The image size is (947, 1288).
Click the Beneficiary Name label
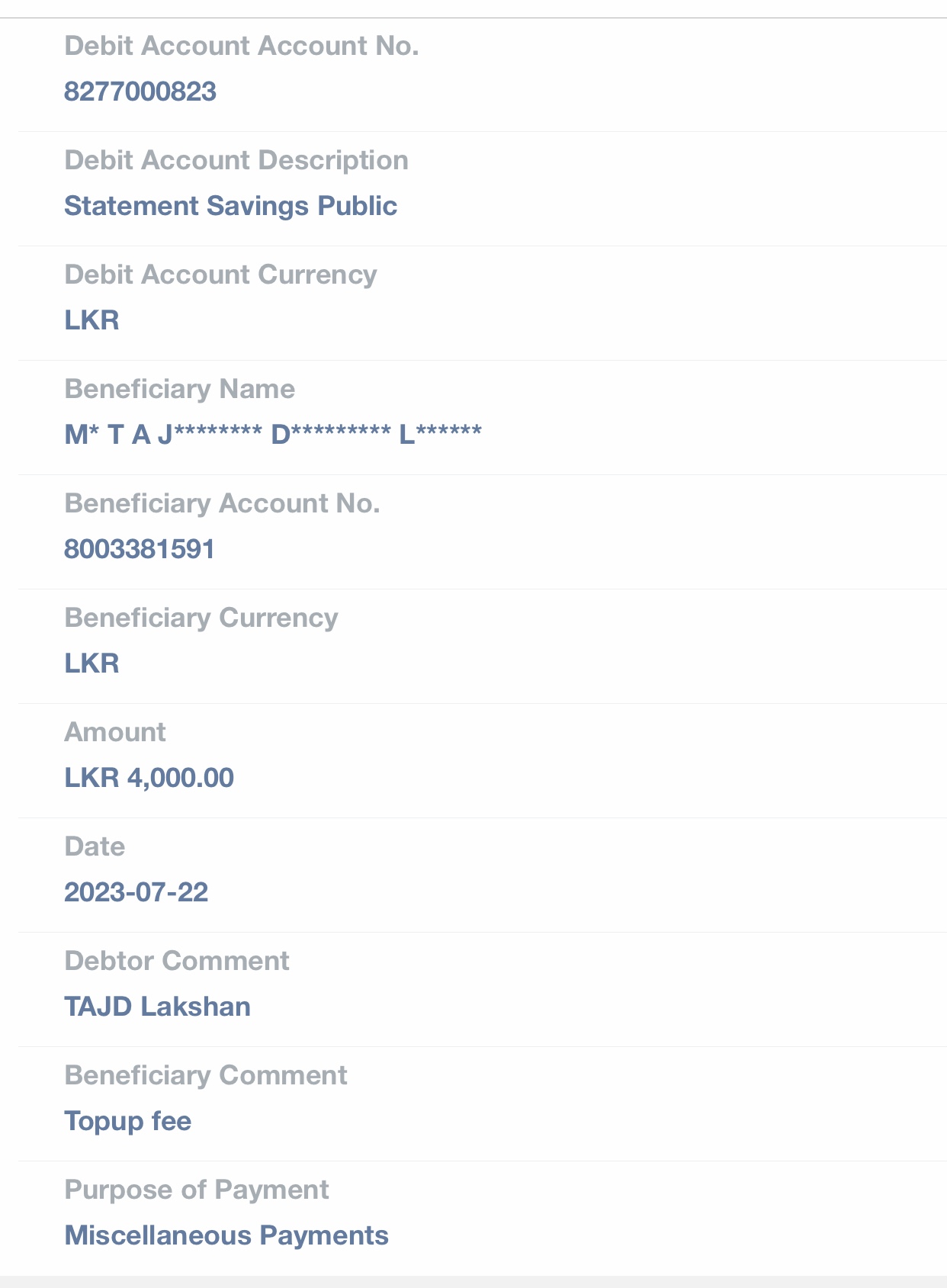tap(179, 389)
